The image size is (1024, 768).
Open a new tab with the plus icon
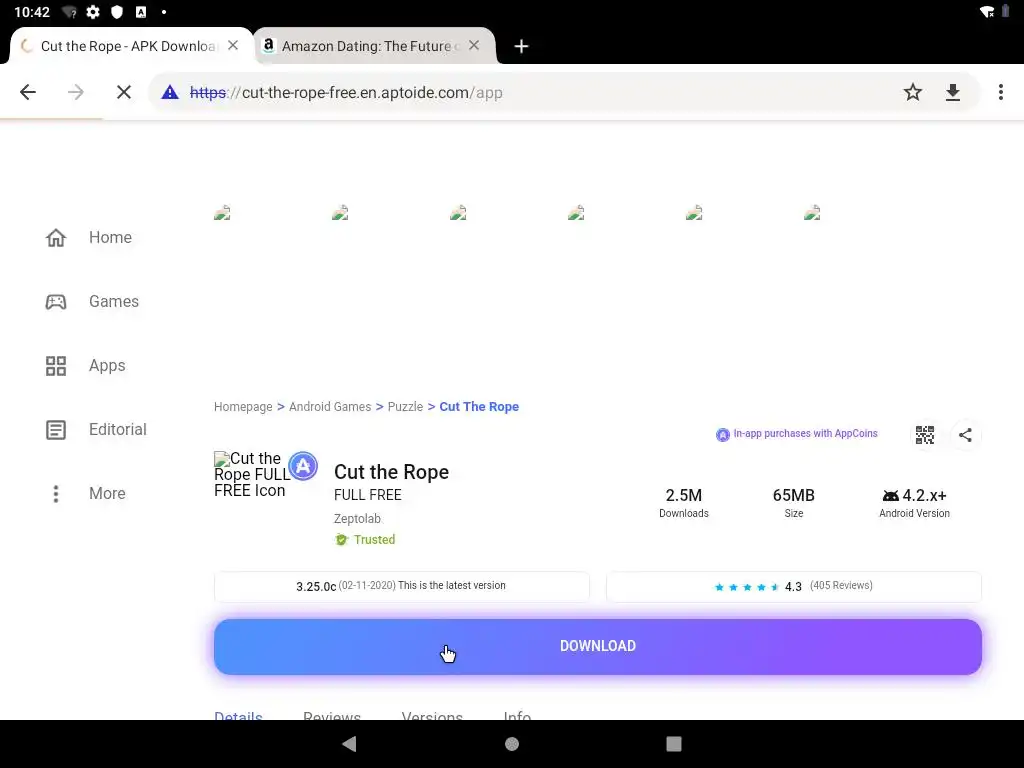(x=520, y=46)
